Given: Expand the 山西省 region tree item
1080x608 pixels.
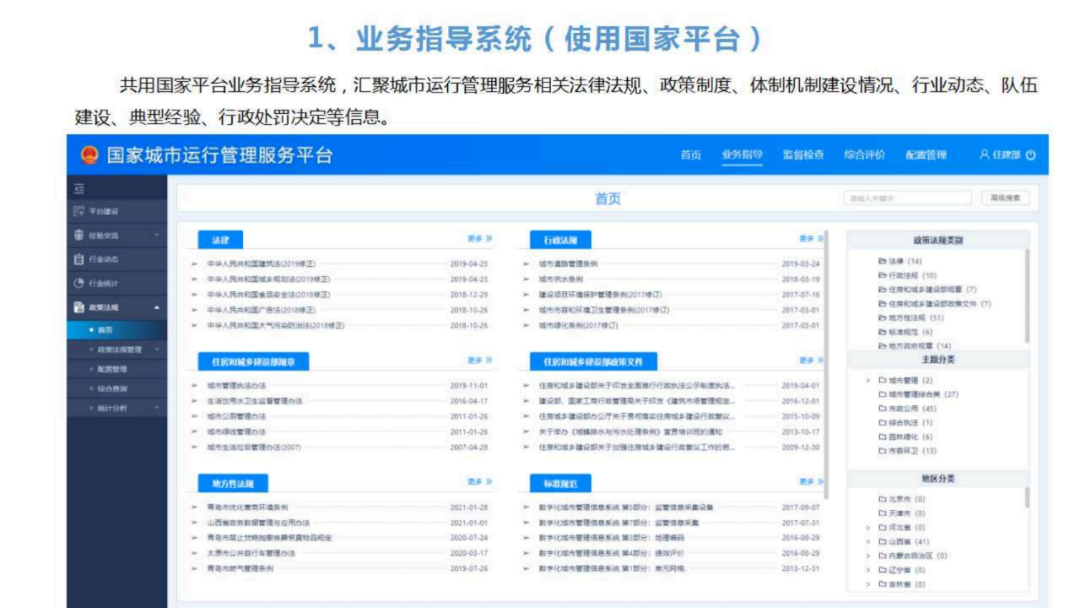Looking at the screenshot, I should click(x=868, y=542).
